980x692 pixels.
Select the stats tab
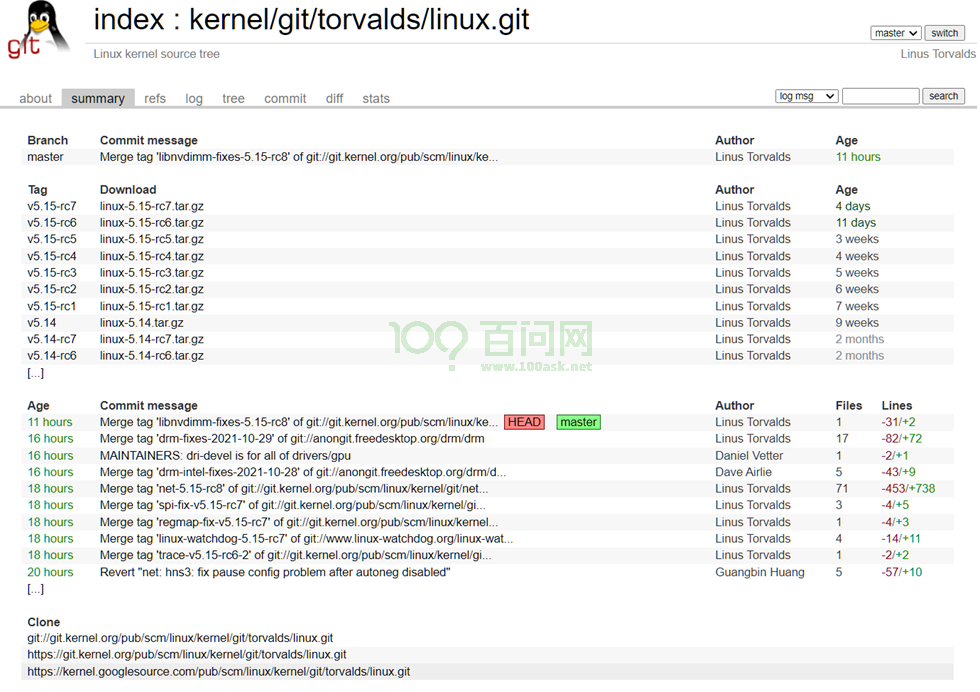376,98
